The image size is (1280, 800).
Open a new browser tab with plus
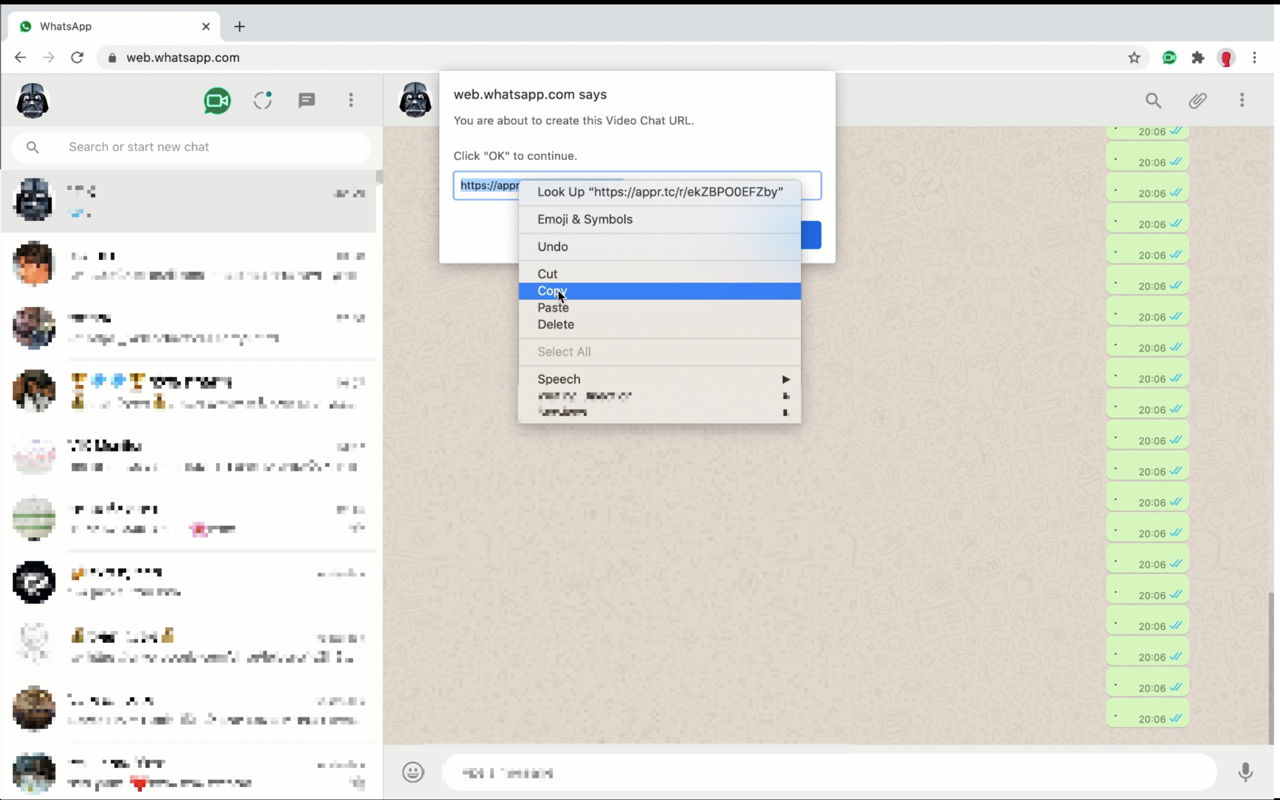239,26
